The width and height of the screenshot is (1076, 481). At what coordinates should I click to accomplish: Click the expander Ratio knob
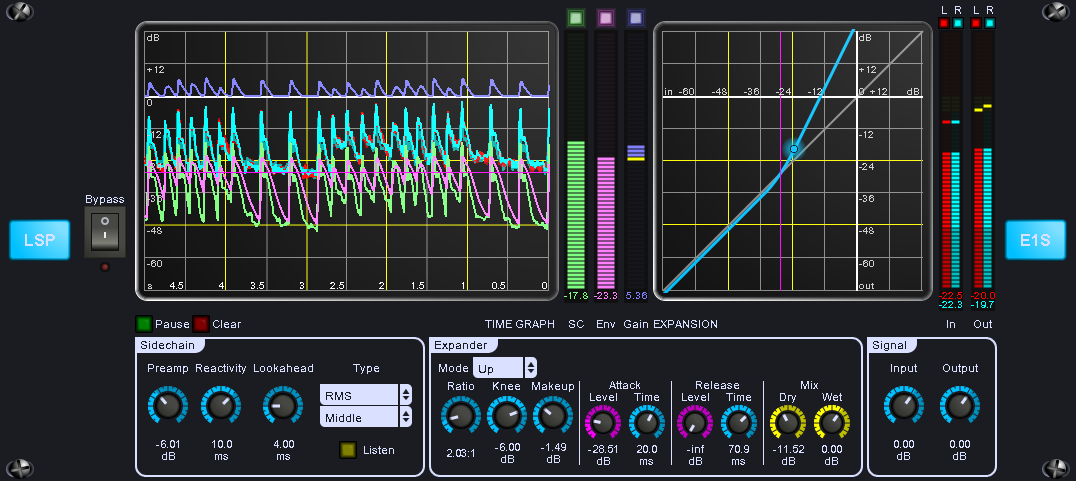pos(460,416)
